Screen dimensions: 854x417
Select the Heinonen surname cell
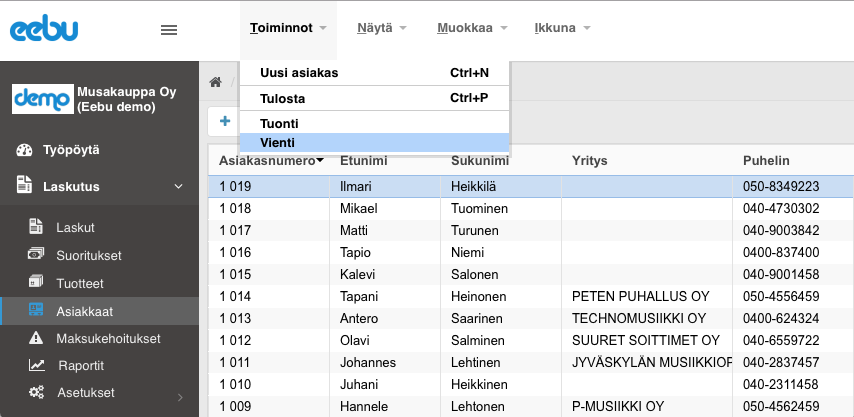tap(501, 297)
